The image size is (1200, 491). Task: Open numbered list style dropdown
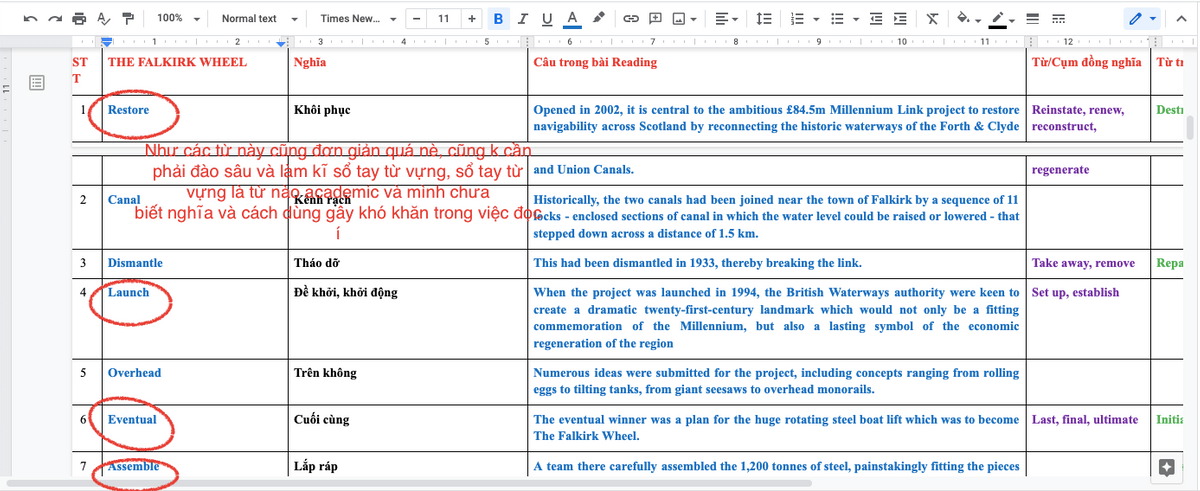coord(815,18)
